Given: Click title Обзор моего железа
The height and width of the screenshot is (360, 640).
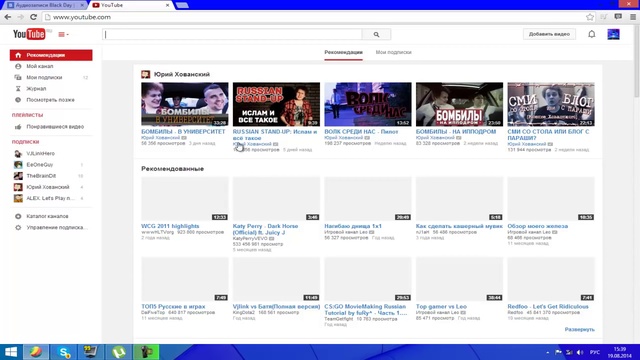Looking at the screenshot, I should point(538,226).
